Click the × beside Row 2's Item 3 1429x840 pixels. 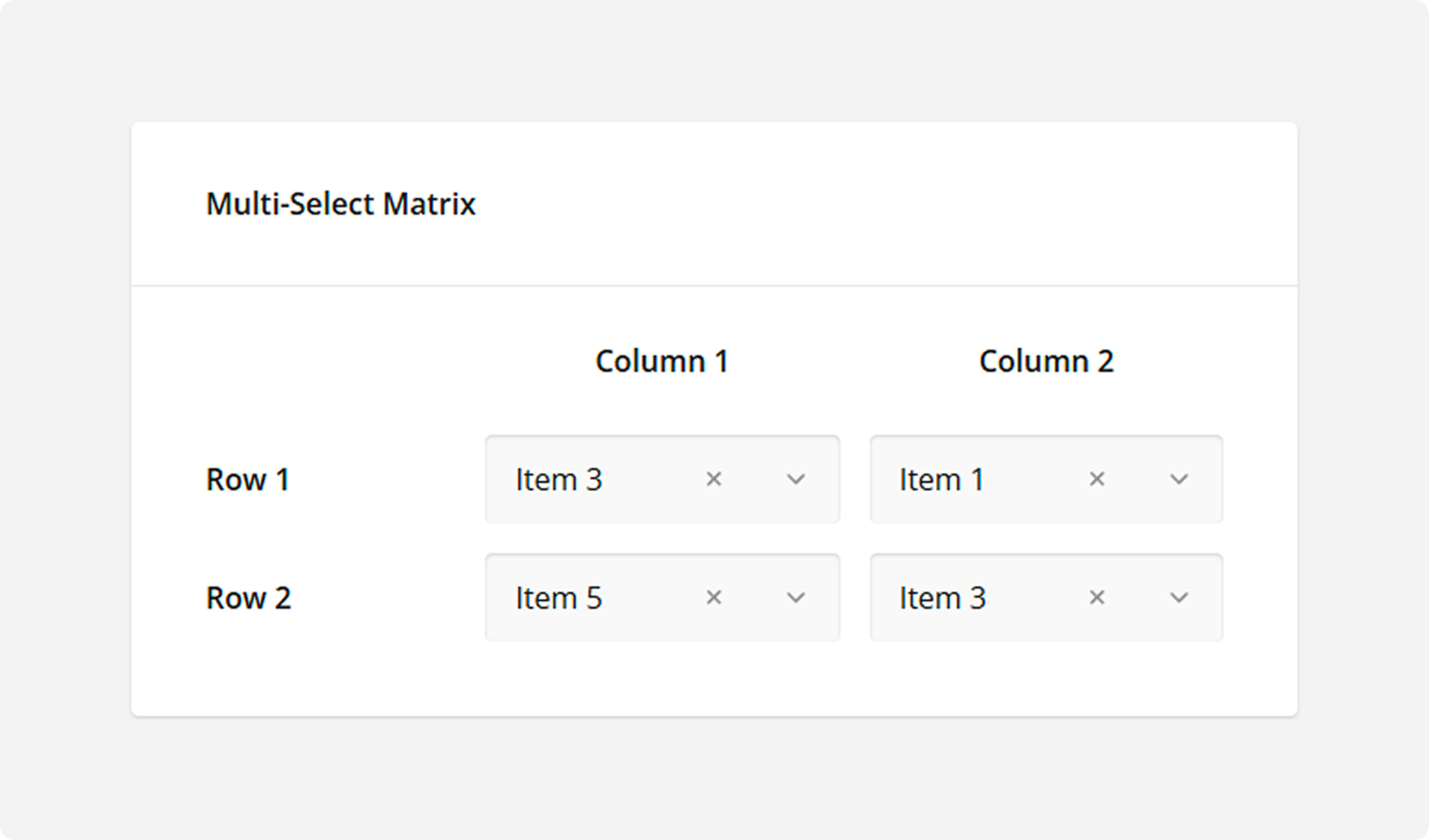click(x=1097, y=598)
